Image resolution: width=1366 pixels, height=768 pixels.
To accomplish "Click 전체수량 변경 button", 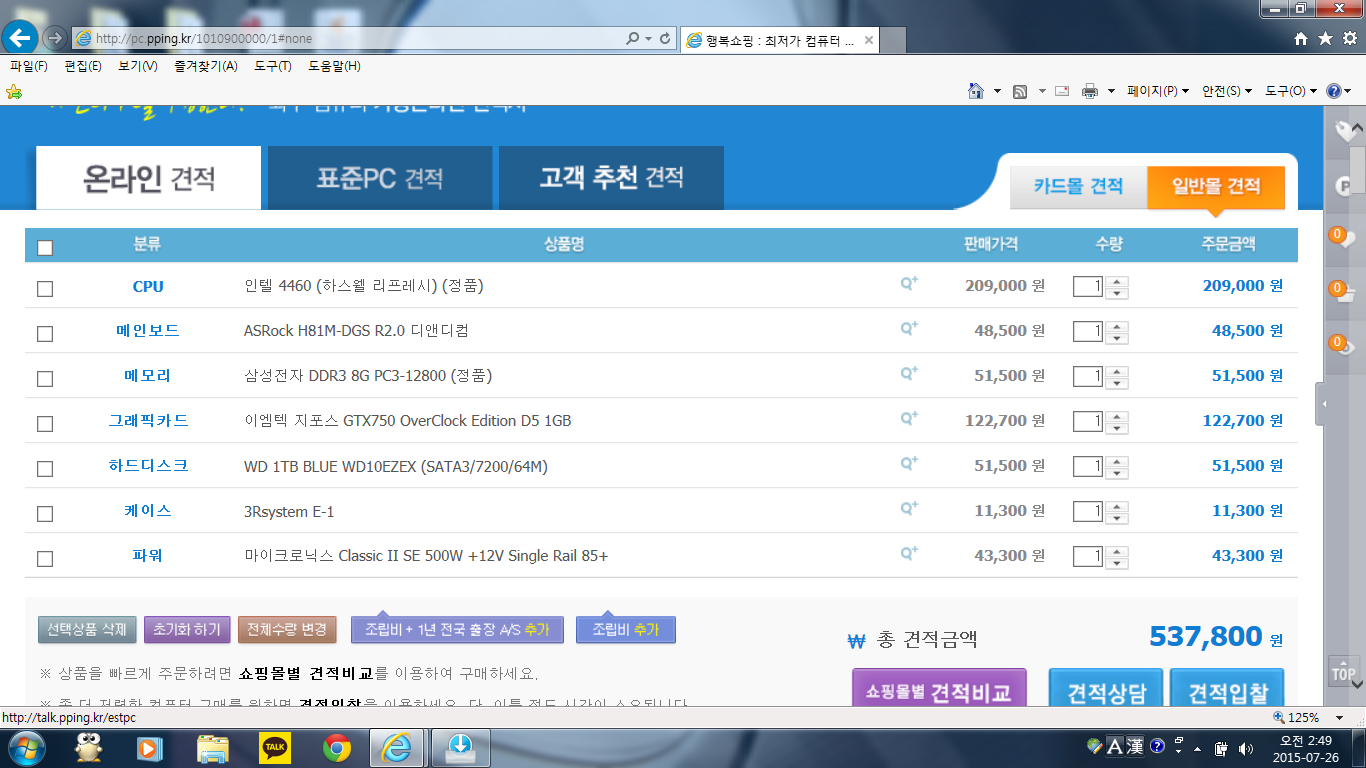I will pos(287,629).
